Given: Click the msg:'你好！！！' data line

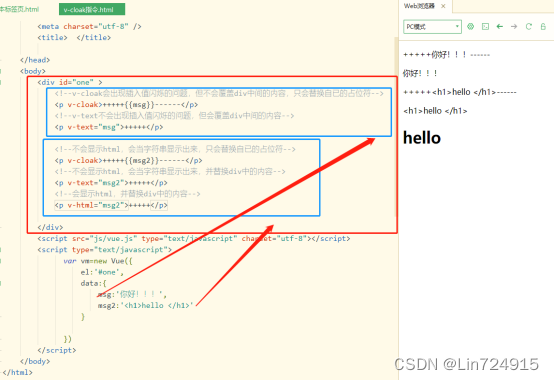Looking at the screenshot, I should pyautogui.click(x=132, y=294).
